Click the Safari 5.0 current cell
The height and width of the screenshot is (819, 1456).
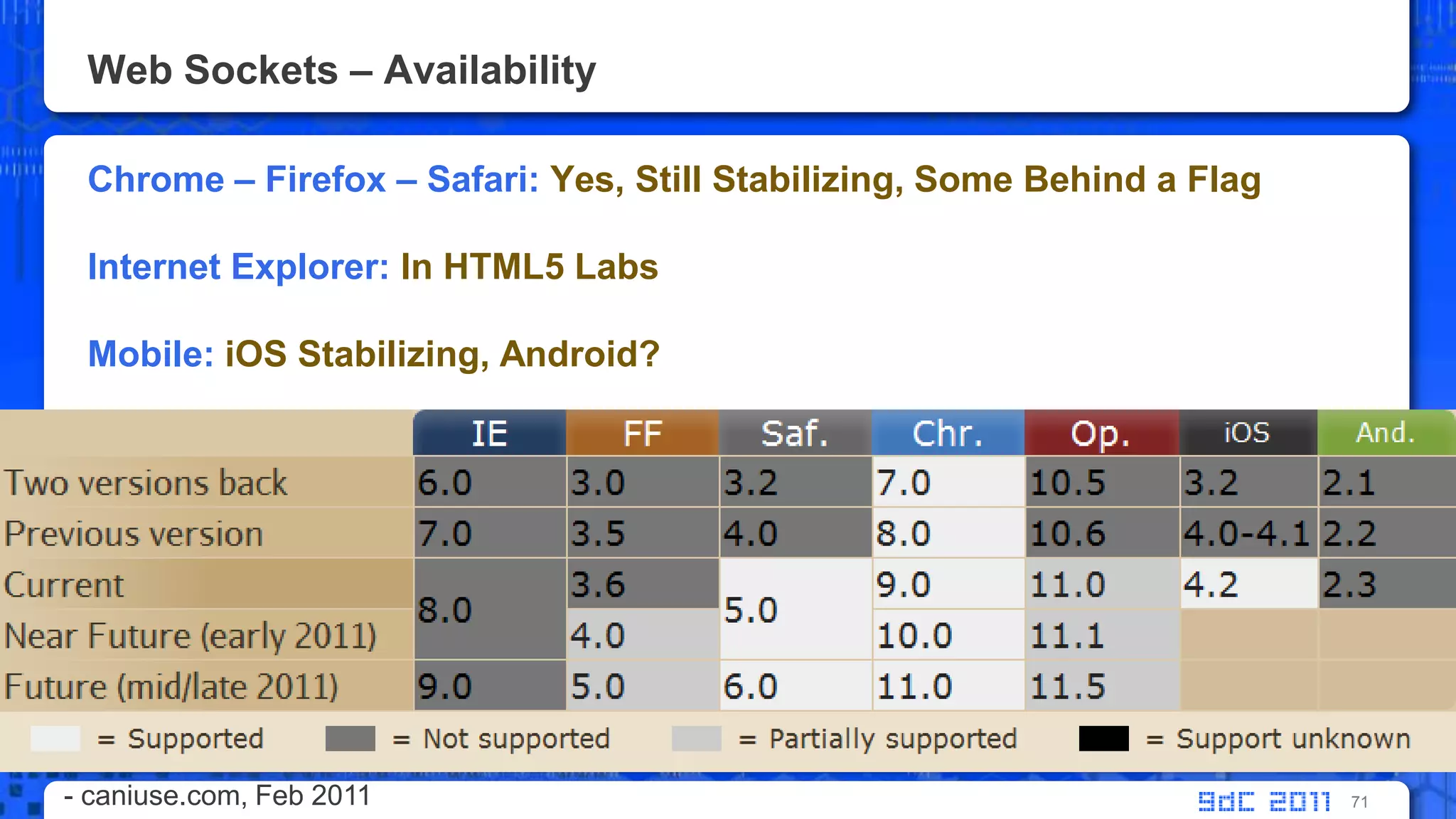pos(795,610)
